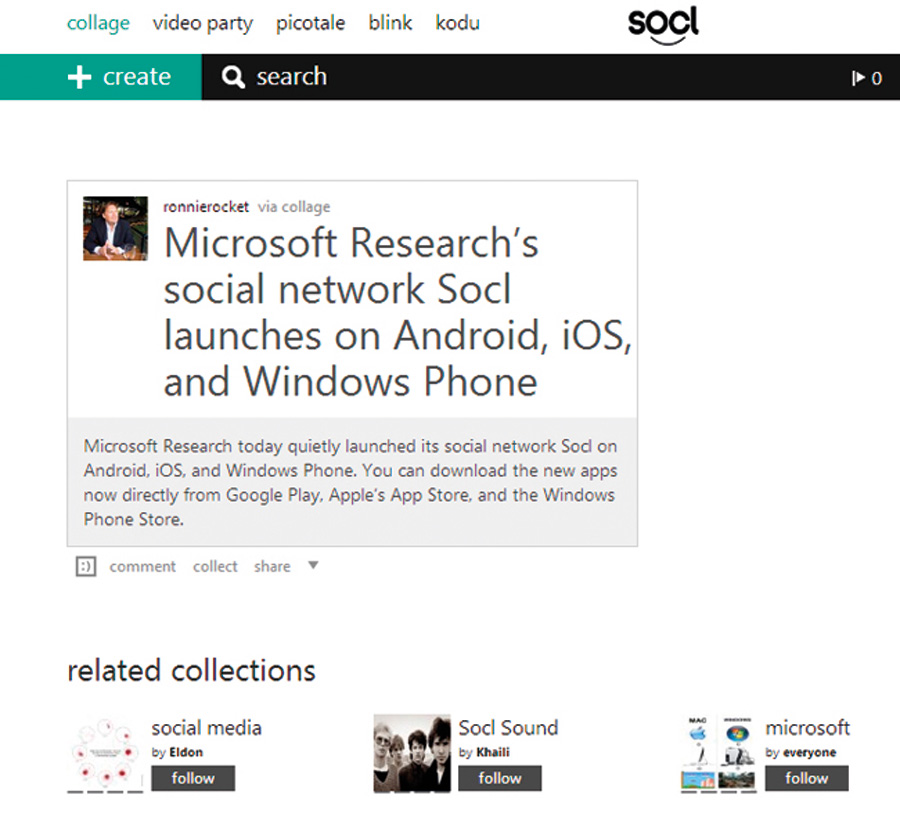Open the kodu tab

(x=457, y=23)
